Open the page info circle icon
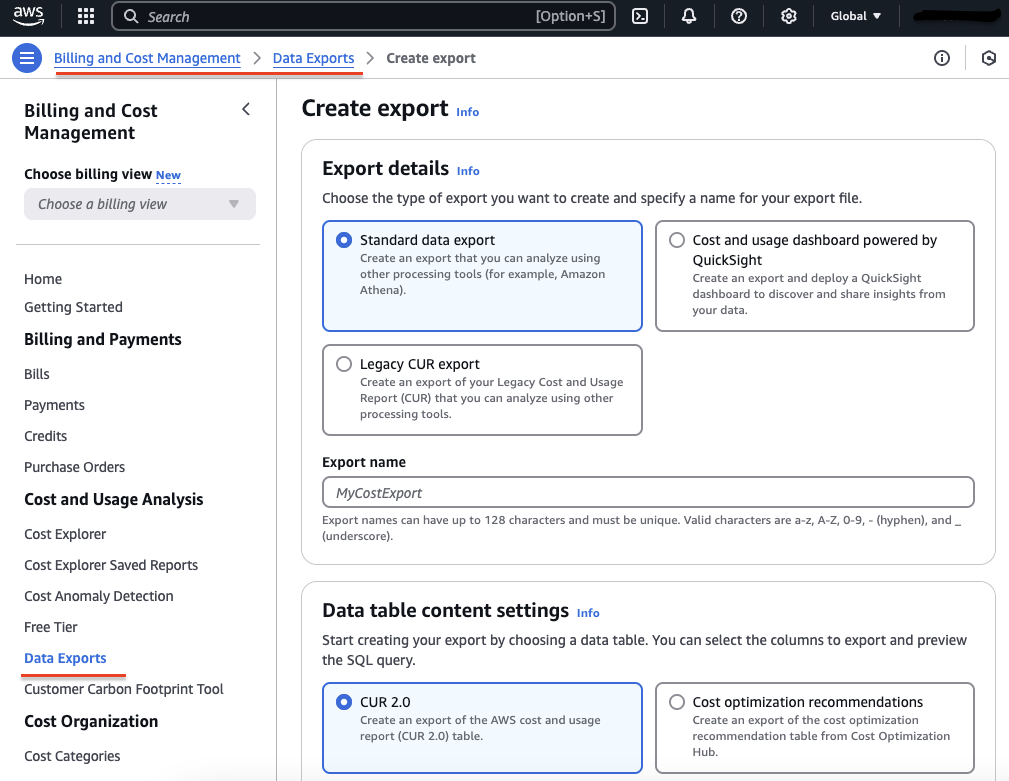 pyautogui.click(x=941, y=58)
